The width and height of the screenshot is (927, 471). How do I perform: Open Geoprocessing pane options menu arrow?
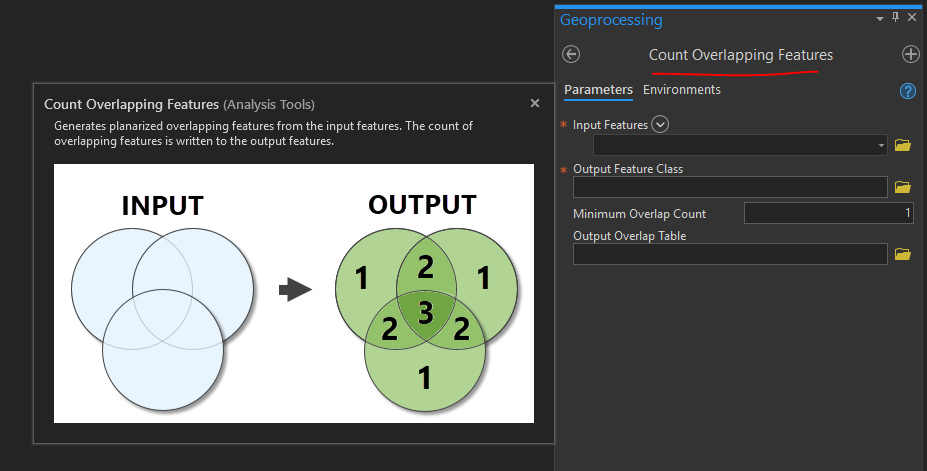coord(879,18)
